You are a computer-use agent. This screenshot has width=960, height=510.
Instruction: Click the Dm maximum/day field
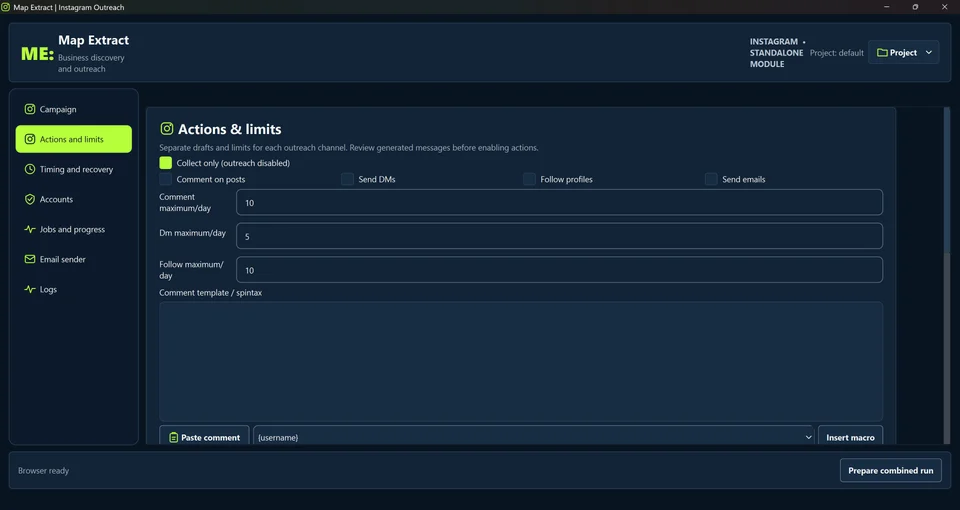(559, 236)
